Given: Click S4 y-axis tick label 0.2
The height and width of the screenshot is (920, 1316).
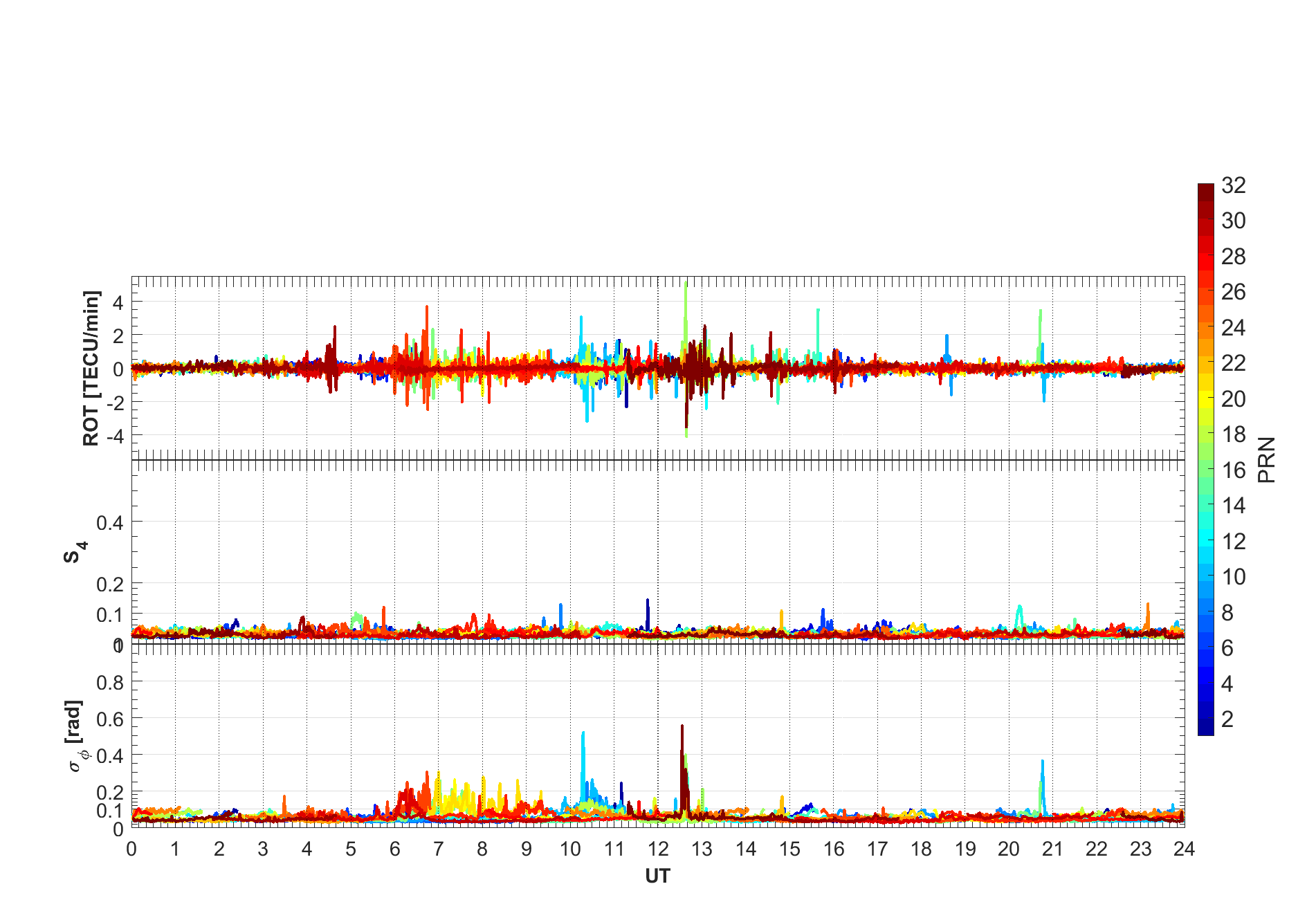Looking at the screenshot, I should (111, 585).
